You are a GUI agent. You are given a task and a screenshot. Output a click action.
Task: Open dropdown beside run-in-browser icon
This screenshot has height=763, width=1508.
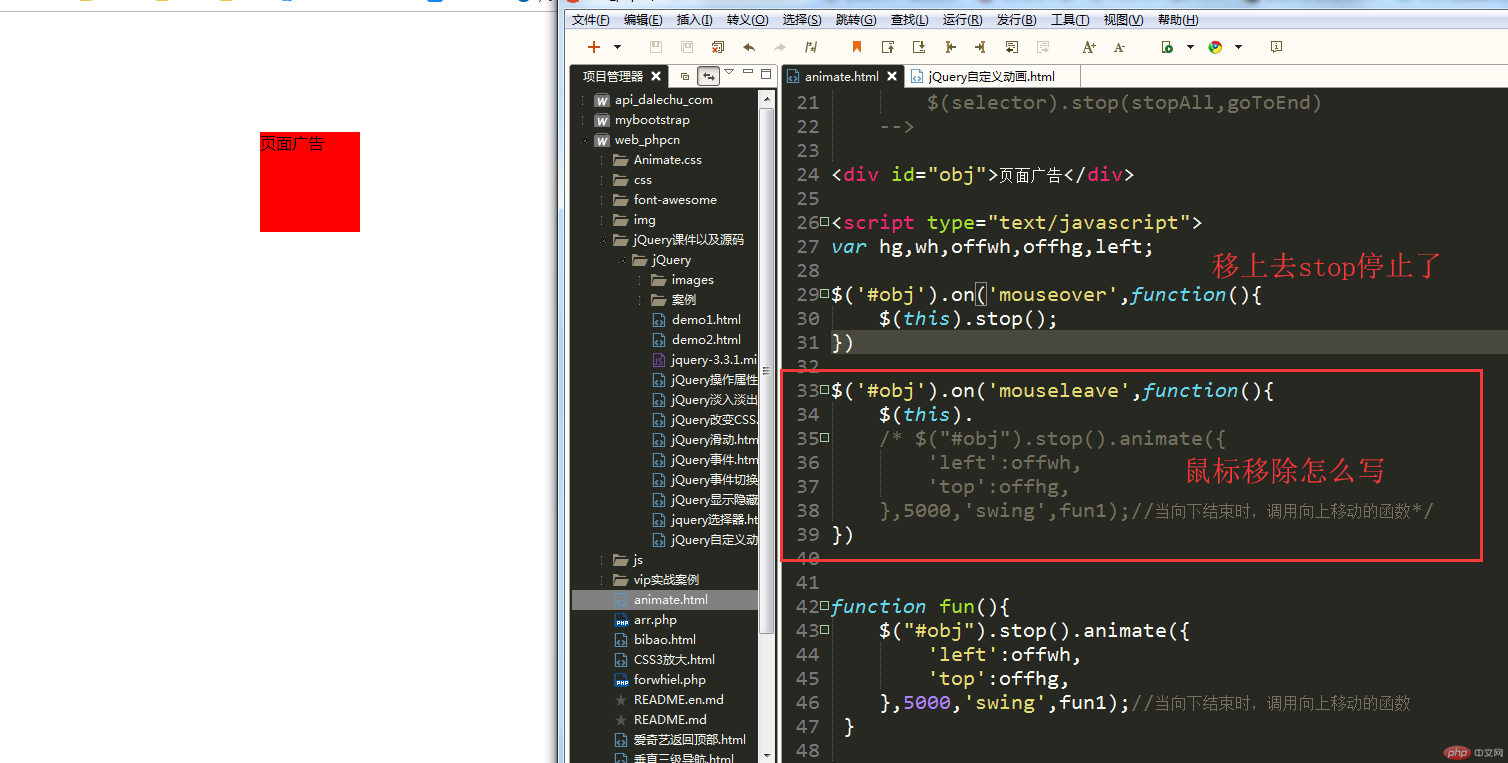click(1190, 47)
